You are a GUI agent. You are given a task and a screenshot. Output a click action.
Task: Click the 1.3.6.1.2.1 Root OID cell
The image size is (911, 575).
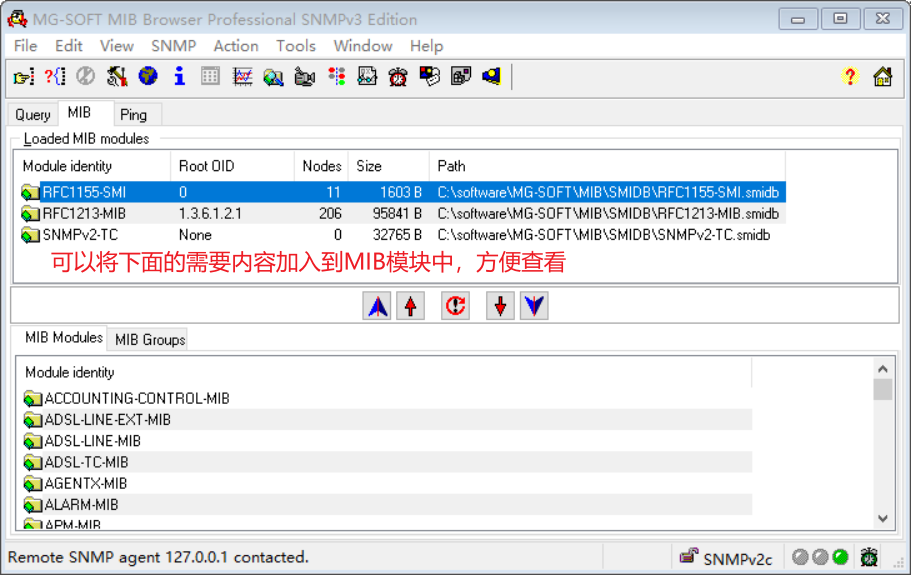point(210,214)
